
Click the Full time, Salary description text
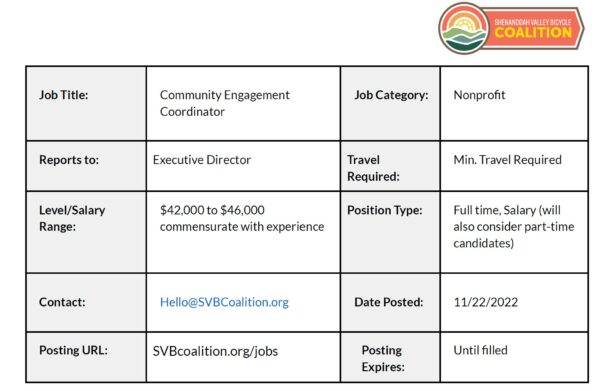(x=514, y=226)
